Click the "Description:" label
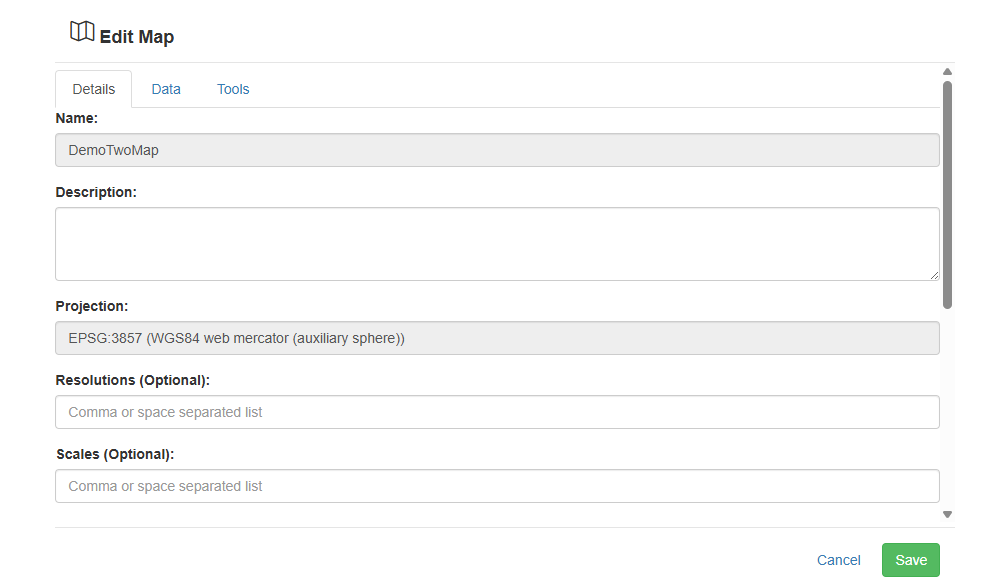This screenshot has height=583, width=1002. point(96,192)
